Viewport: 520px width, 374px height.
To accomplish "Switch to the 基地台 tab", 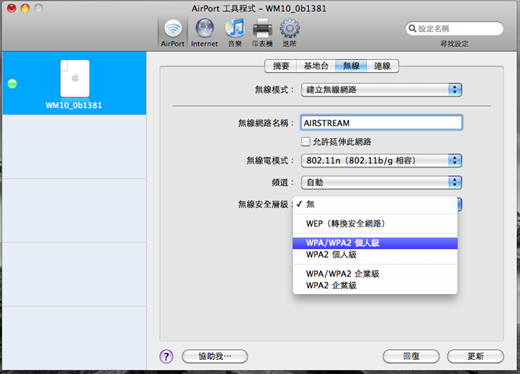I will pyautogui.click(x=316, y=66).
